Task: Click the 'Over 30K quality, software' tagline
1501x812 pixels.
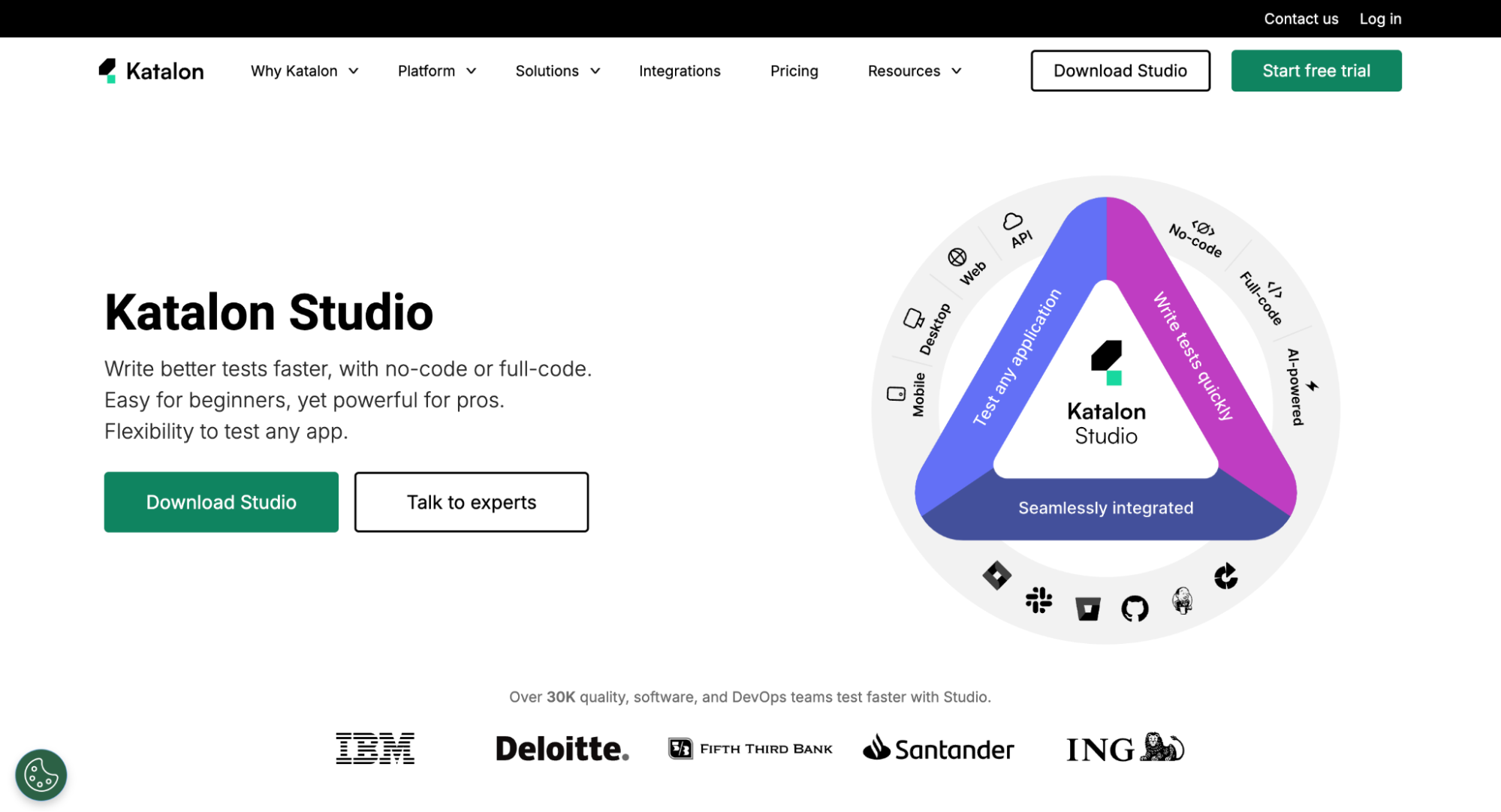Action: tap(750, 697)
